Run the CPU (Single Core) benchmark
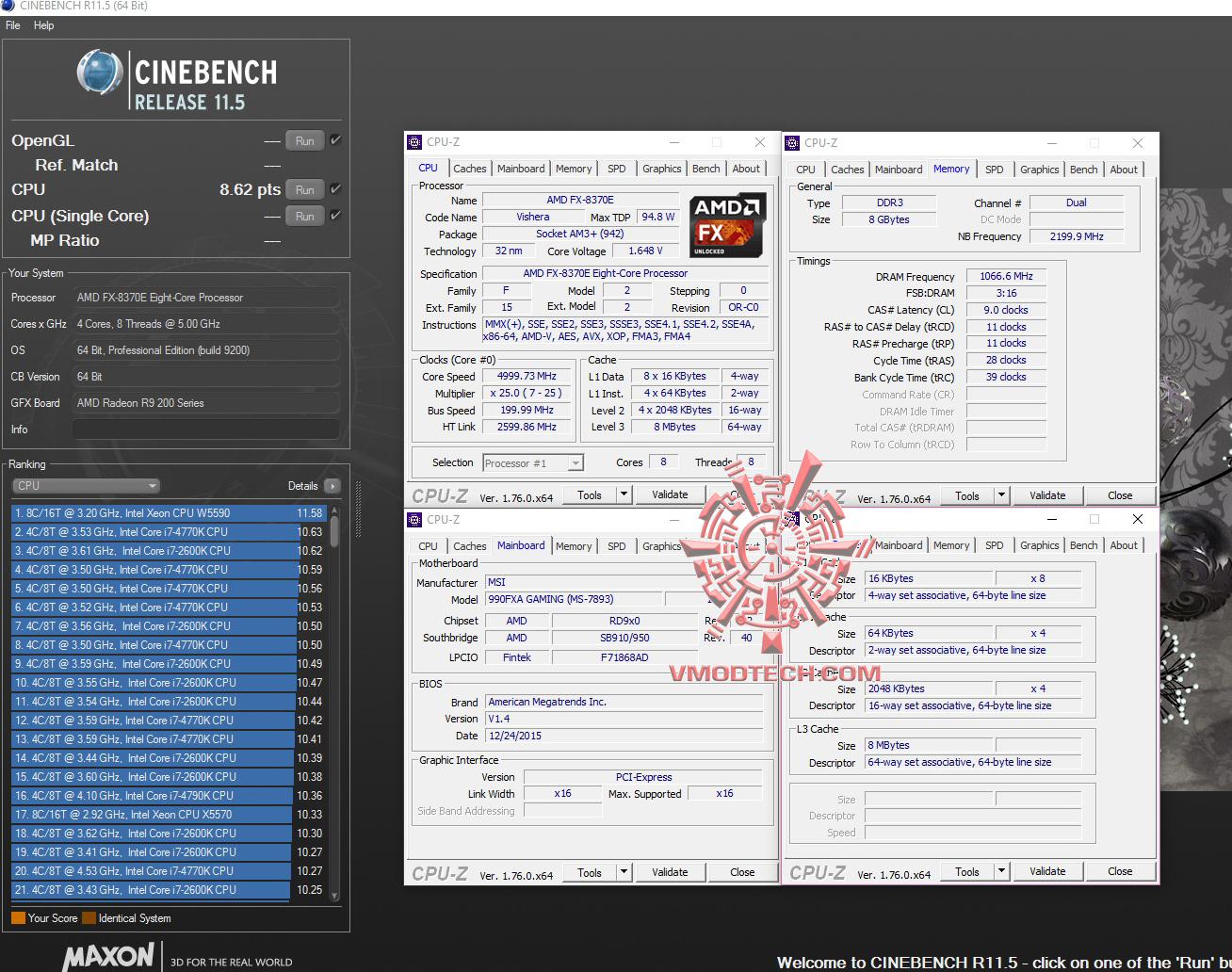 click(304, 216)
